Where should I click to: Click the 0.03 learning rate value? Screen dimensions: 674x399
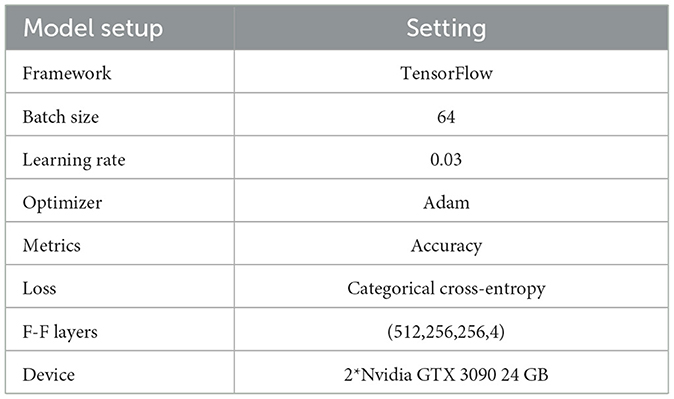446,160
